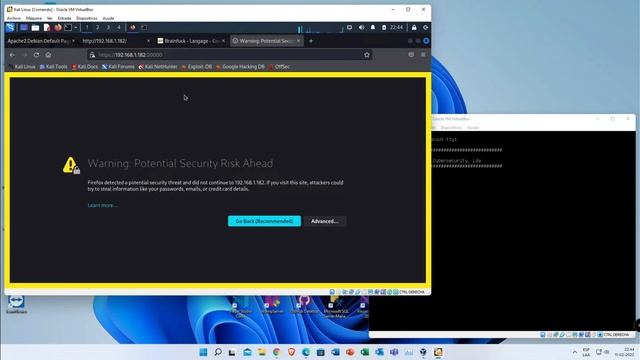This screenshot has height=360, width=640.
Task: Bookmark this page with the star icon
Action: click(367, 55)
